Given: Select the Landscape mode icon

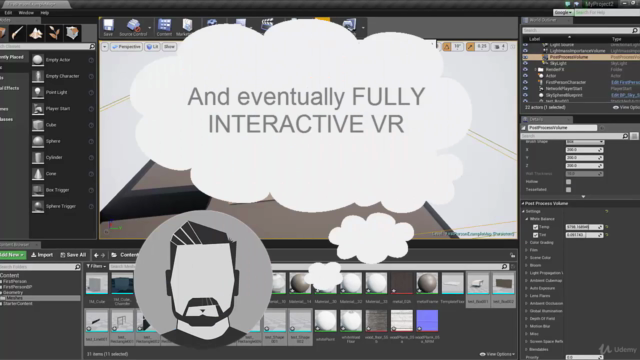Looking at the screenshot, I should click(x=36, y=33).
